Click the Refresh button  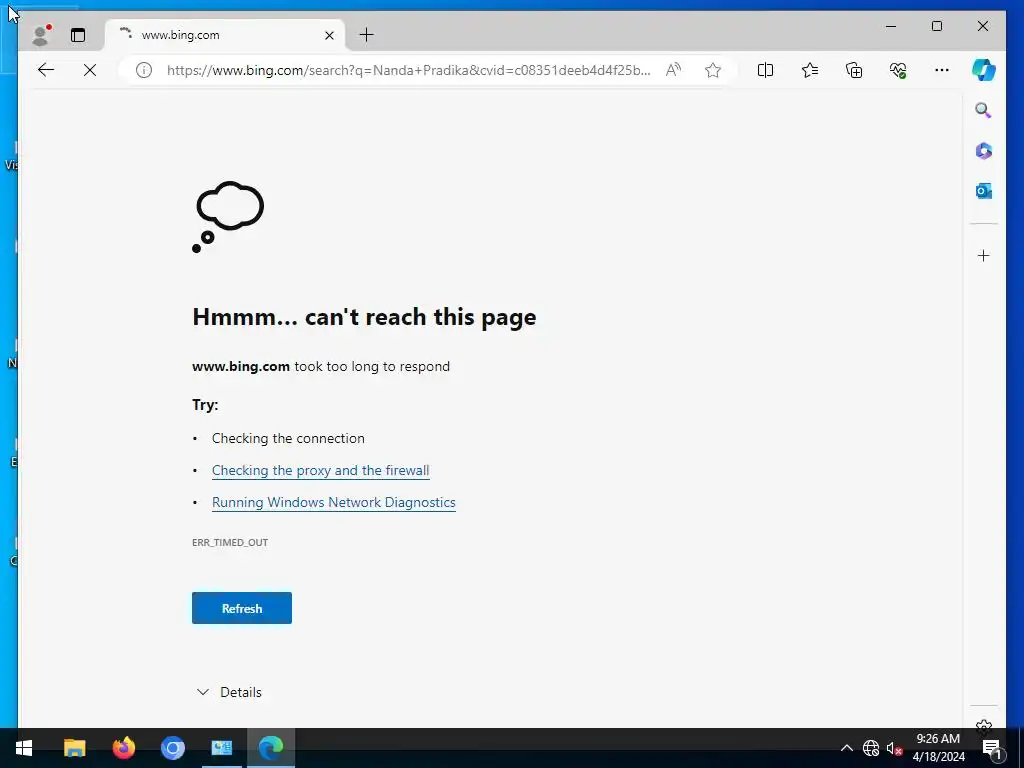[x=242, y=608]
